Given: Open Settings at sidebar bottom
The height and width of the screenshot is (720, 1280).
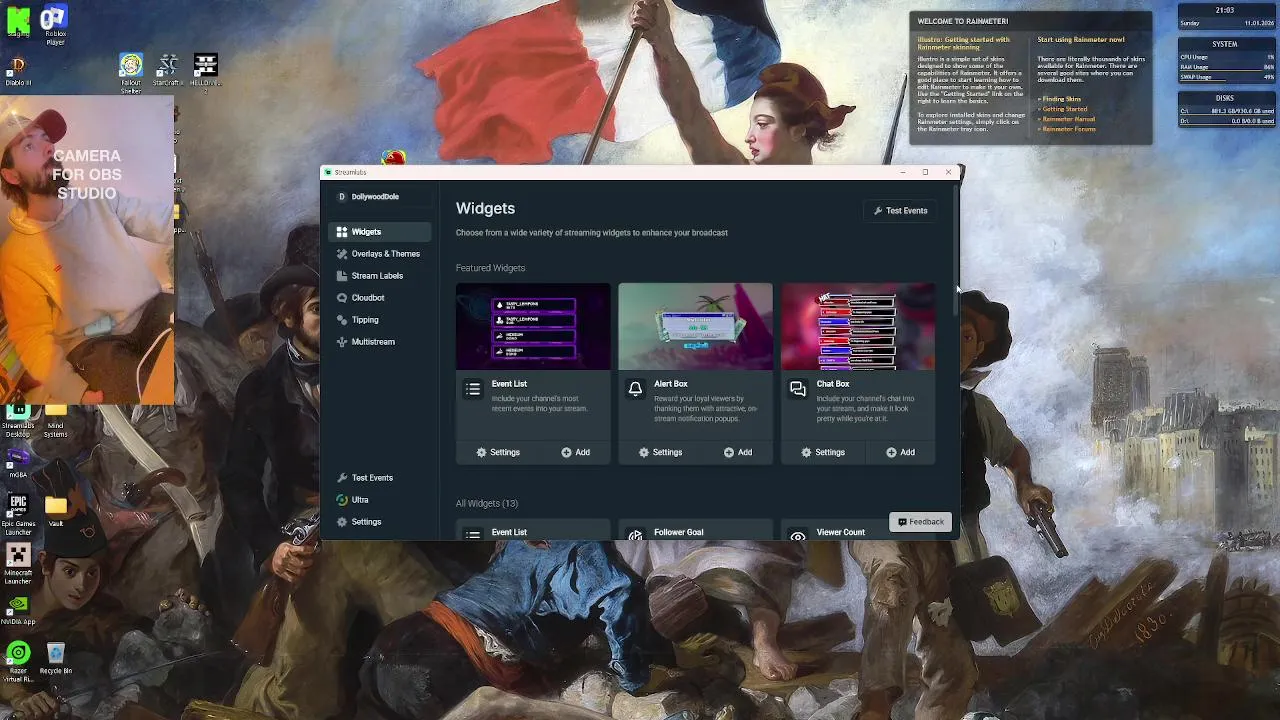Looking at the screenshot, I should click(379, 522).
